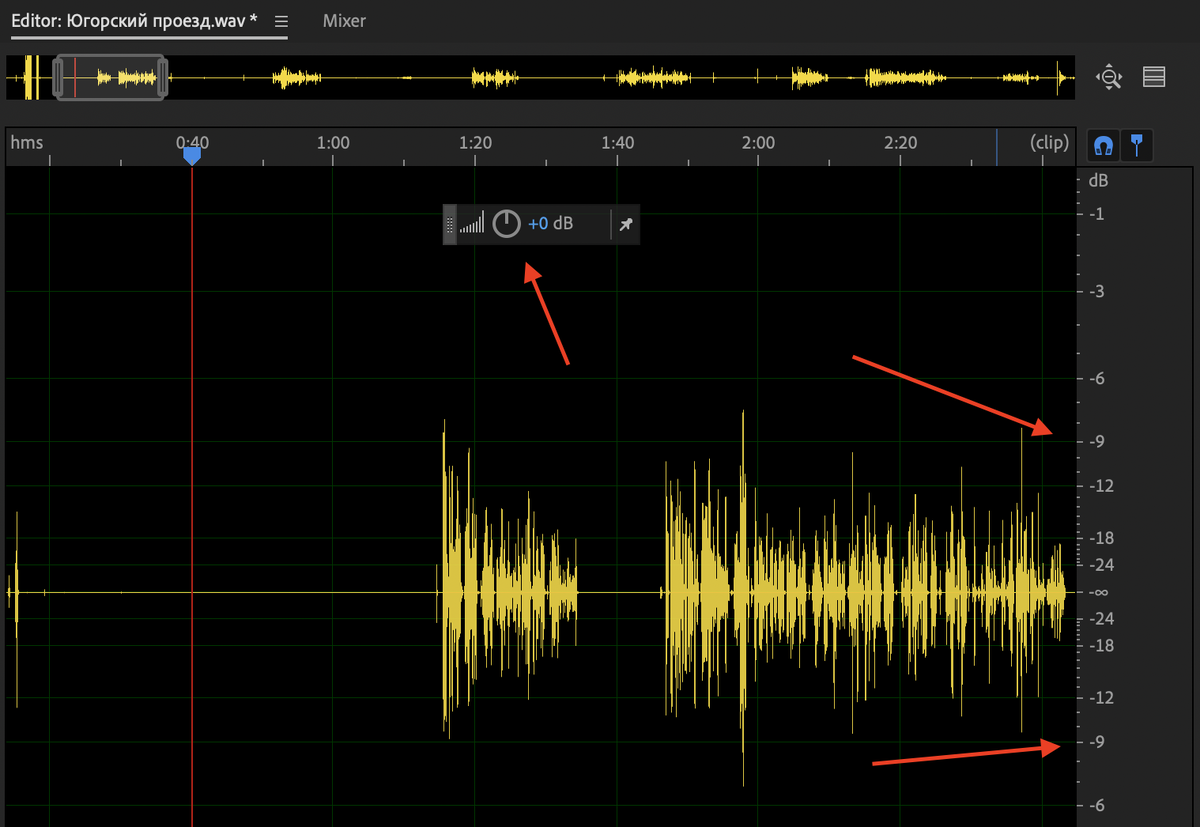The image size is (1200, 827).
Task: Grab the right handle of overview selection
Action: click(x=163, y=77)
